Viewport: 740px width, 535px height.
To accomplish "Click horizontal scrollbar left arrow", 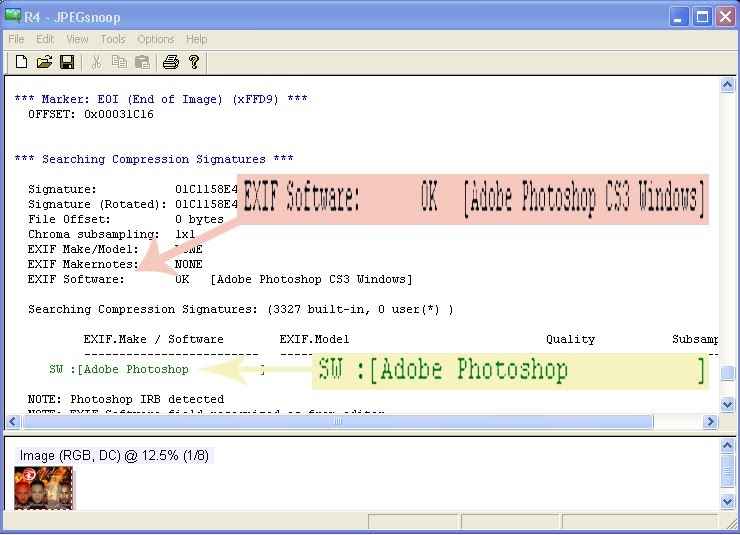I will (x=13, y=421).
